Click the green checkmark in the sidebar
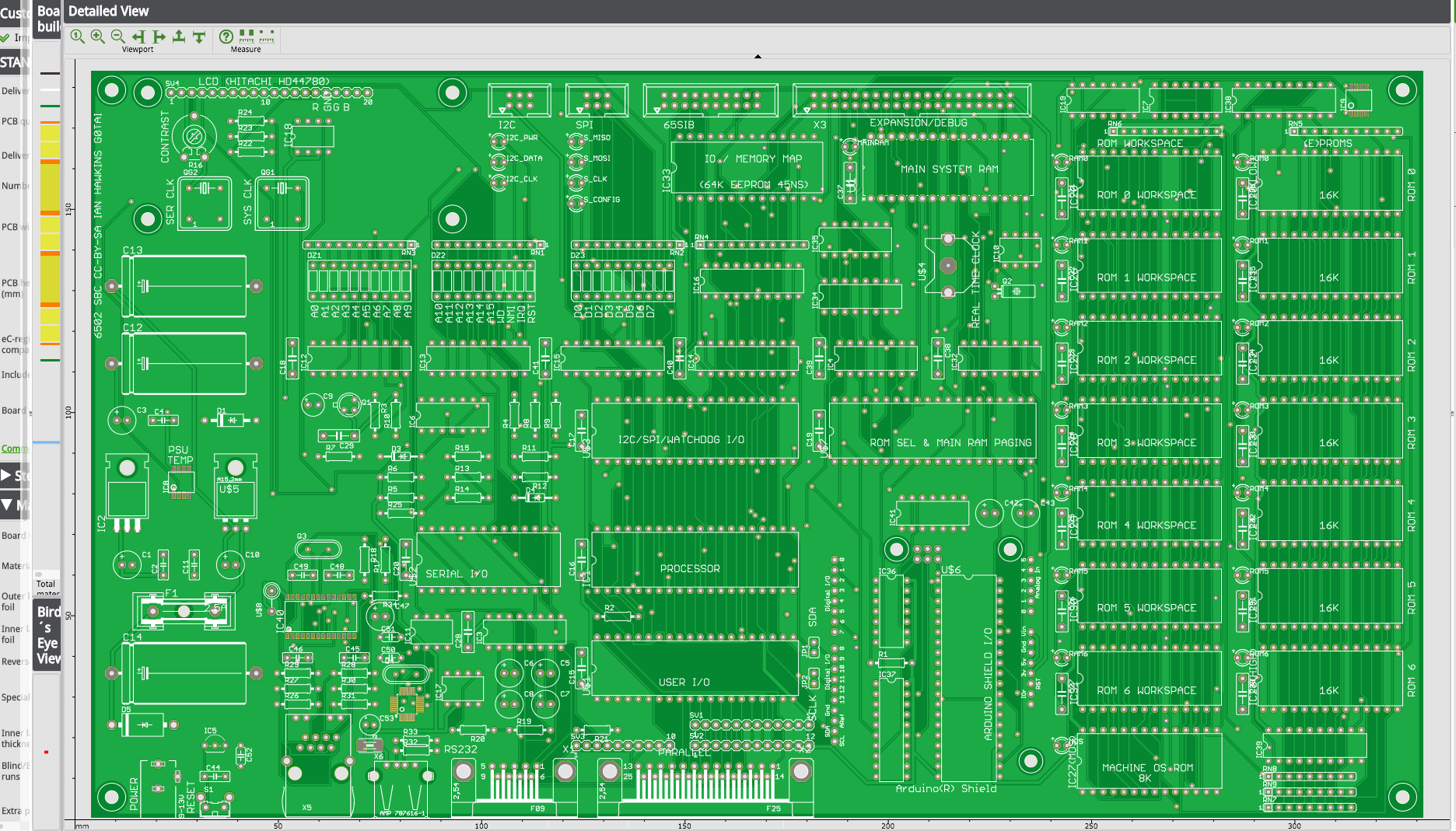 click(x=5, y=37)
